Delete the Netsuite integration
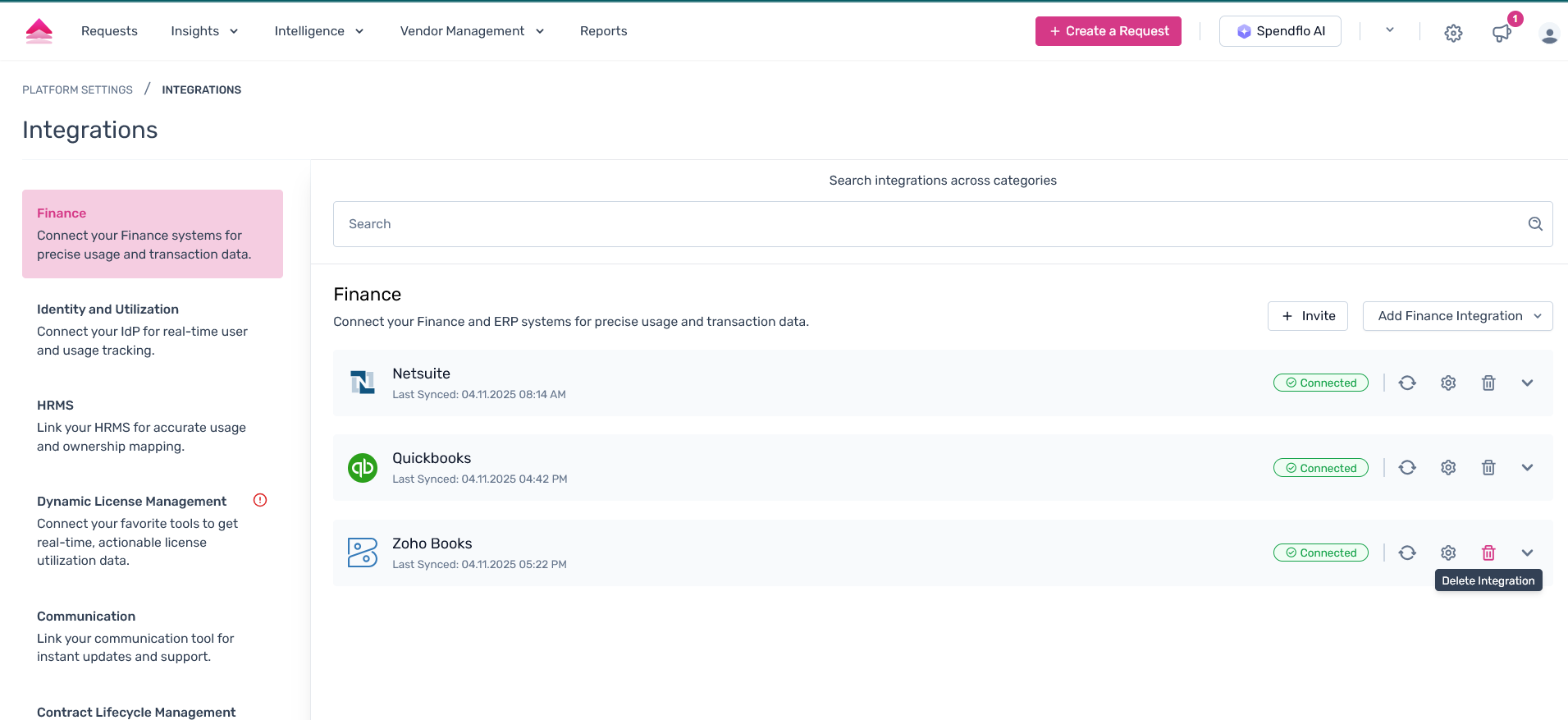The image size is (1568, 720). (1488, 383)
